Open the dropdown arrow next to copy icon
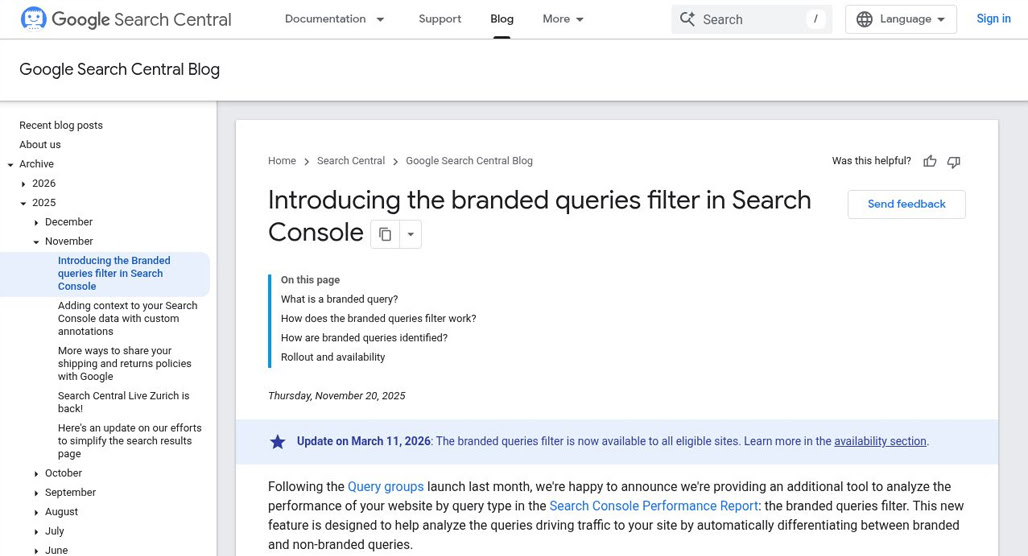The height and width of the screenshot is (556, 1028). pos(410,234)
